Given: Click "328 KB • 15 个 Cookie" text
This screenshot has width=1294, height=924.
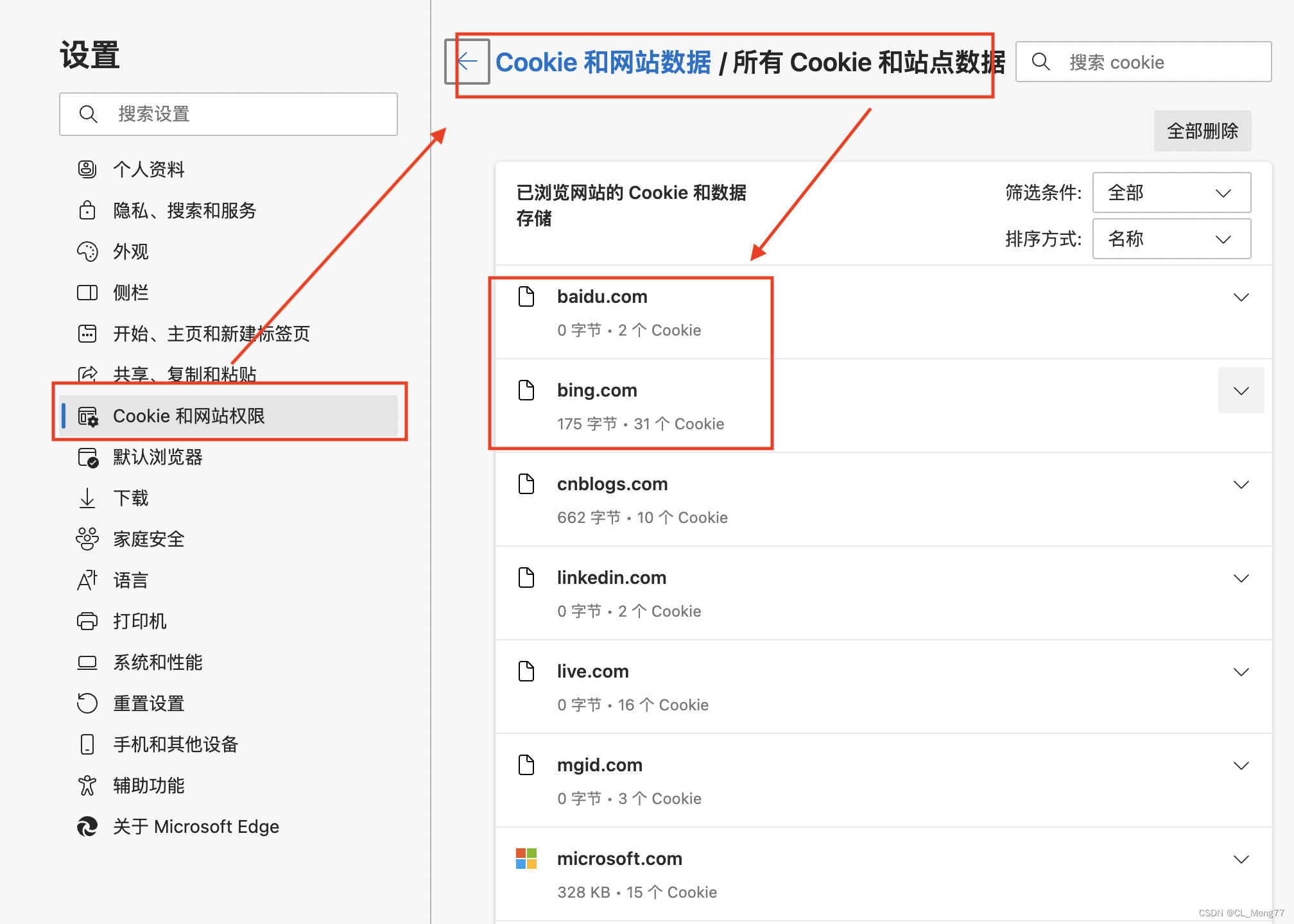Looking at the screenshot, I should coord(637,892).
